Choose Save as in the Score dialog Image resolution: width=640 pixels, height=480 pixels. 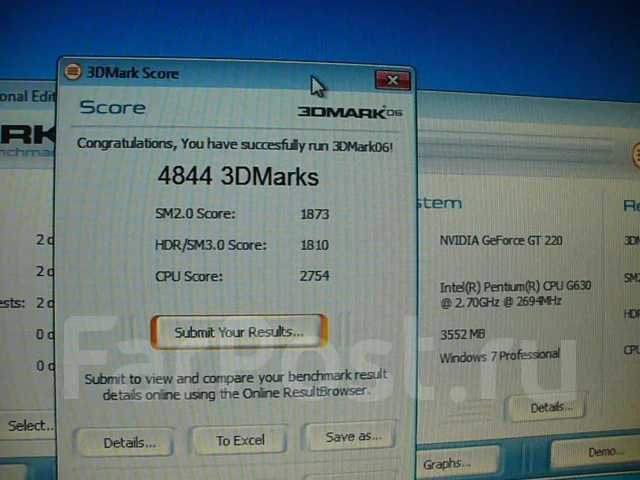click(x=352, y=436)
